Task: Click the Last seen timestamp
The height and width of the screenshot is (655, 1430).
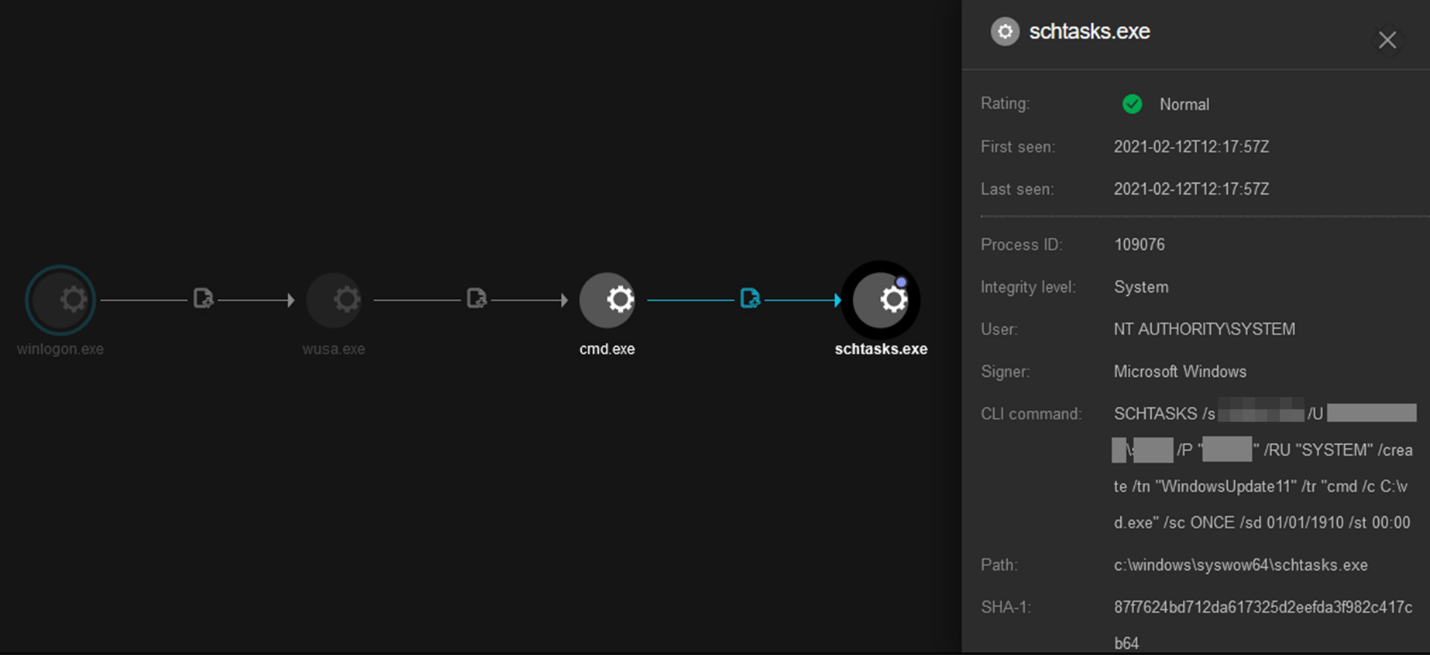Action: point(1191,189)
